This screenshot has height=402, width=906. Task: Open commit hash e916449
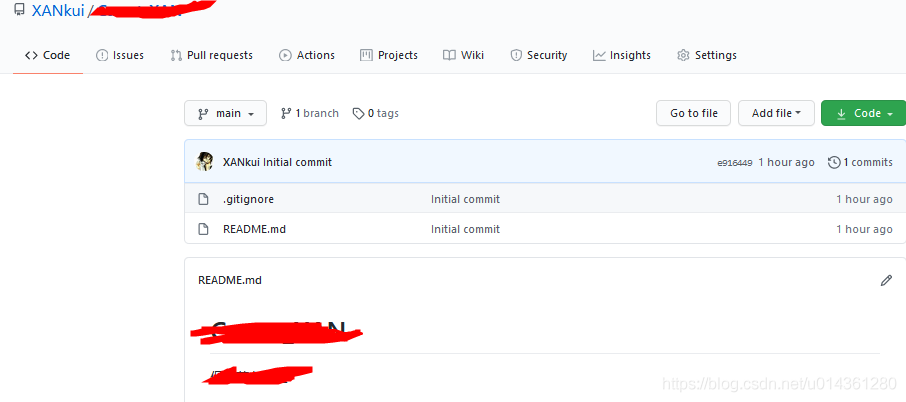click(734, 163)
